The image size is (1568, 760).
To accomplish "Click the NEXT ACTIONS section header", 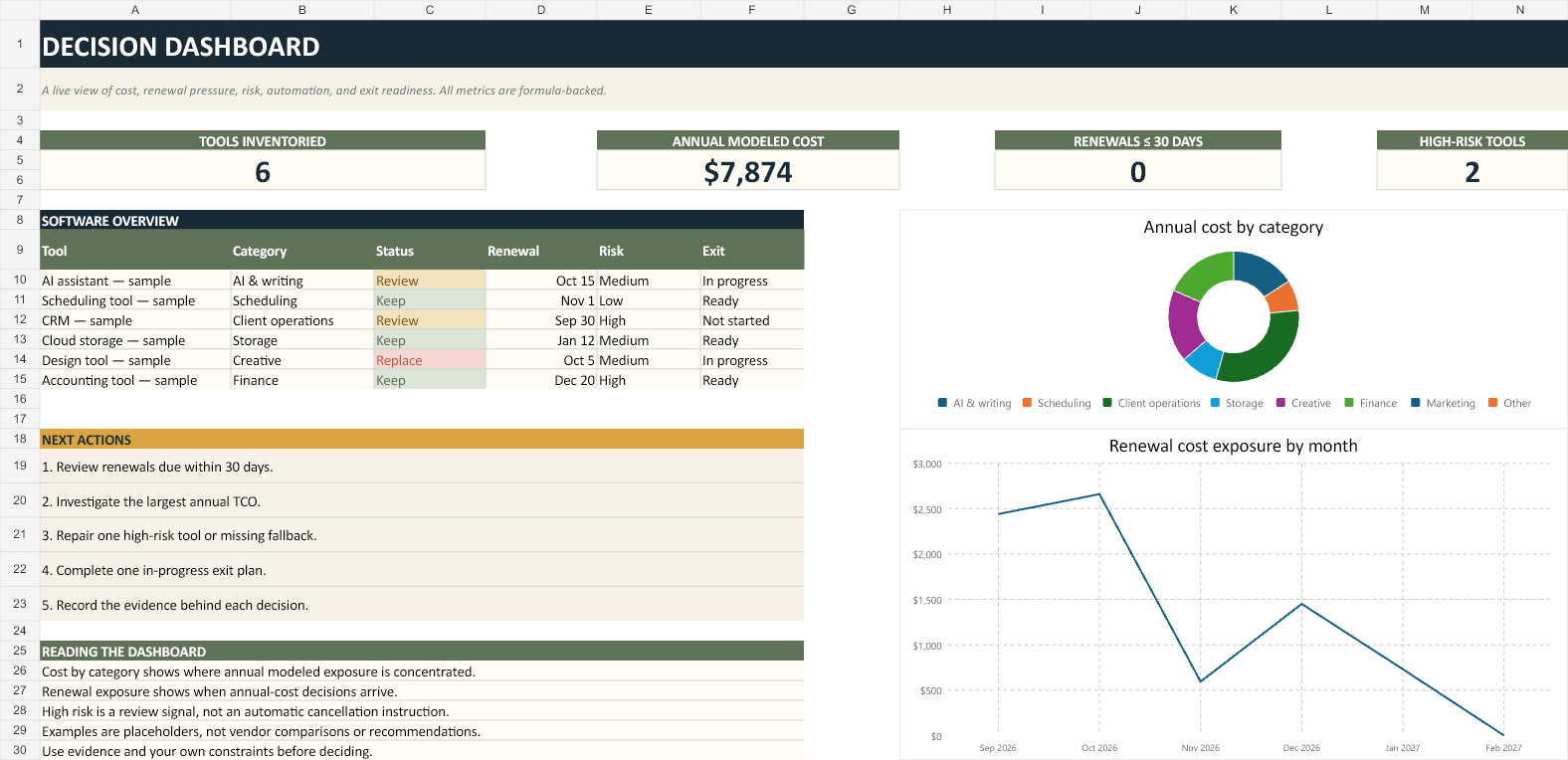I will pyautogui.click(x=422, y=439).
